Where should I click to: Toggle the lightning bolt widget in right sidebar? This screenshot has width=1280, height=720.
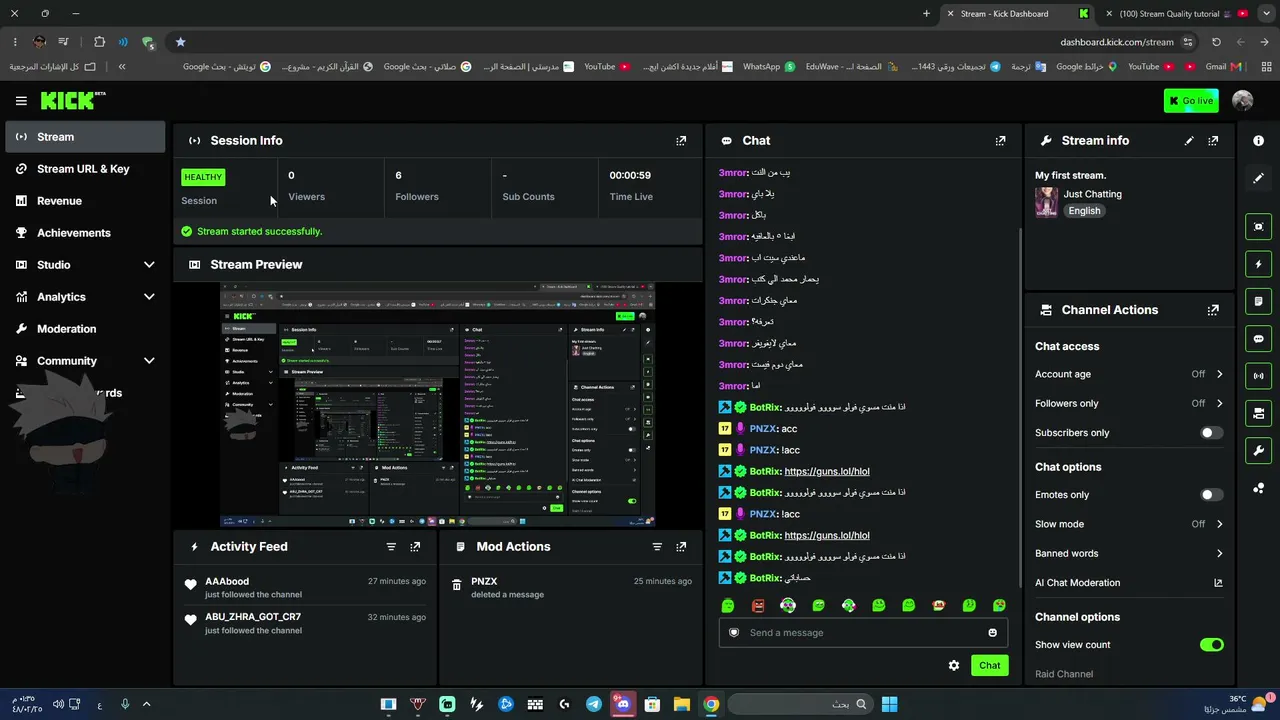click(x=1259, y=264)
